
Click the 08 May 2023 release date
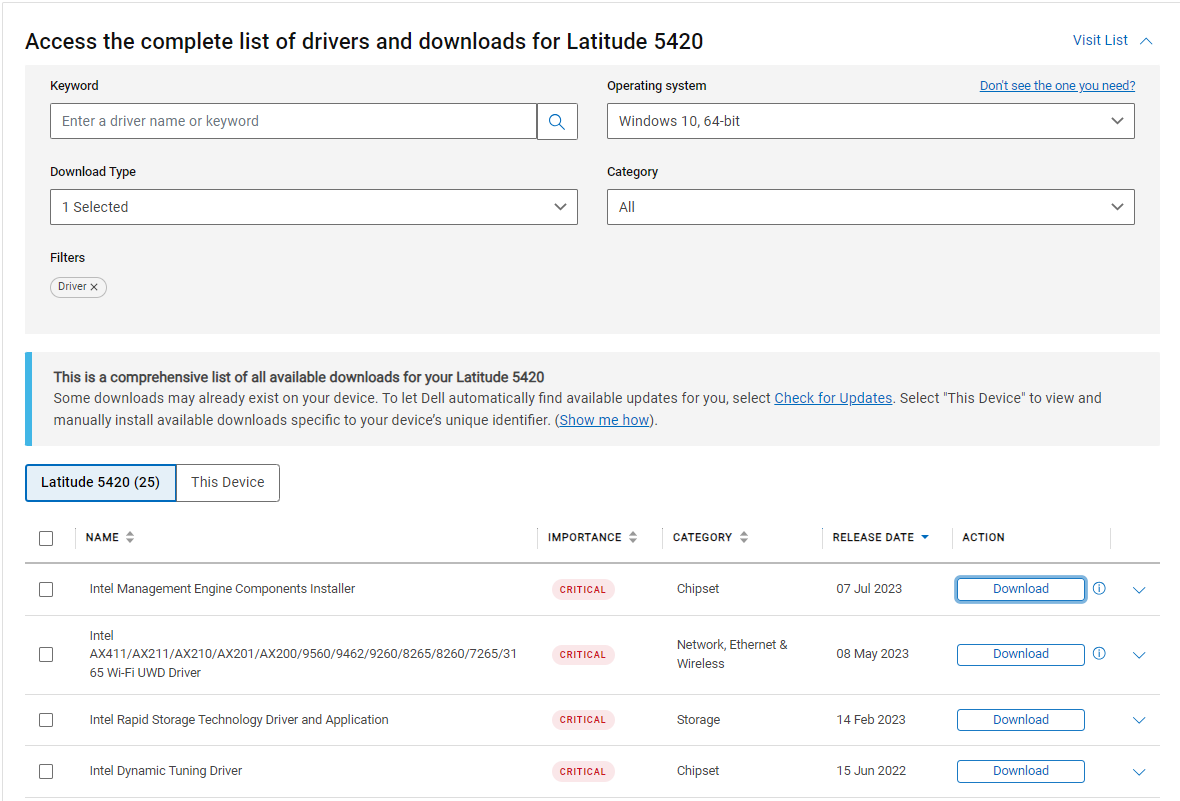click(872, 653)
